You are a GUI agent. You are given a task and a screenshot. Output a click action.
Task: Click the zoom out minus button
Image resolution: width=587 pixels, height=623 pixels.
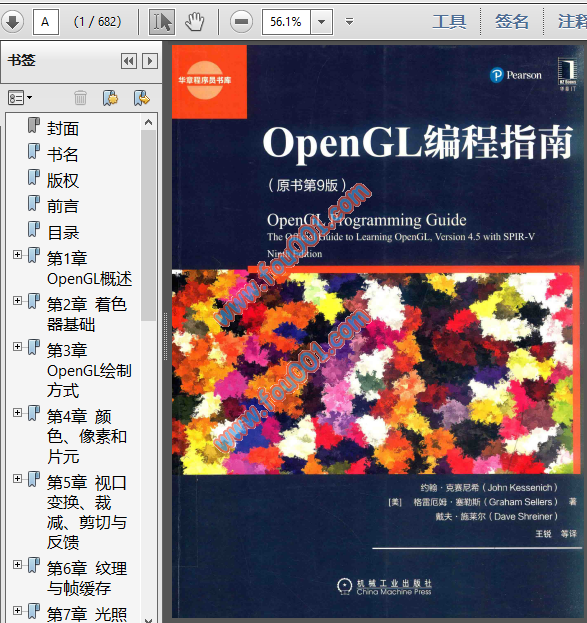pos(241,22)
